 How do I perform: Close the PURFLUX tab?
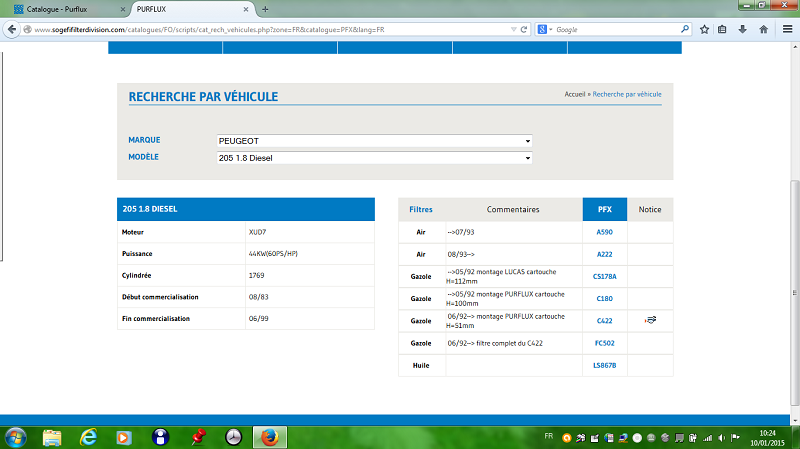[x=246, y=9]
